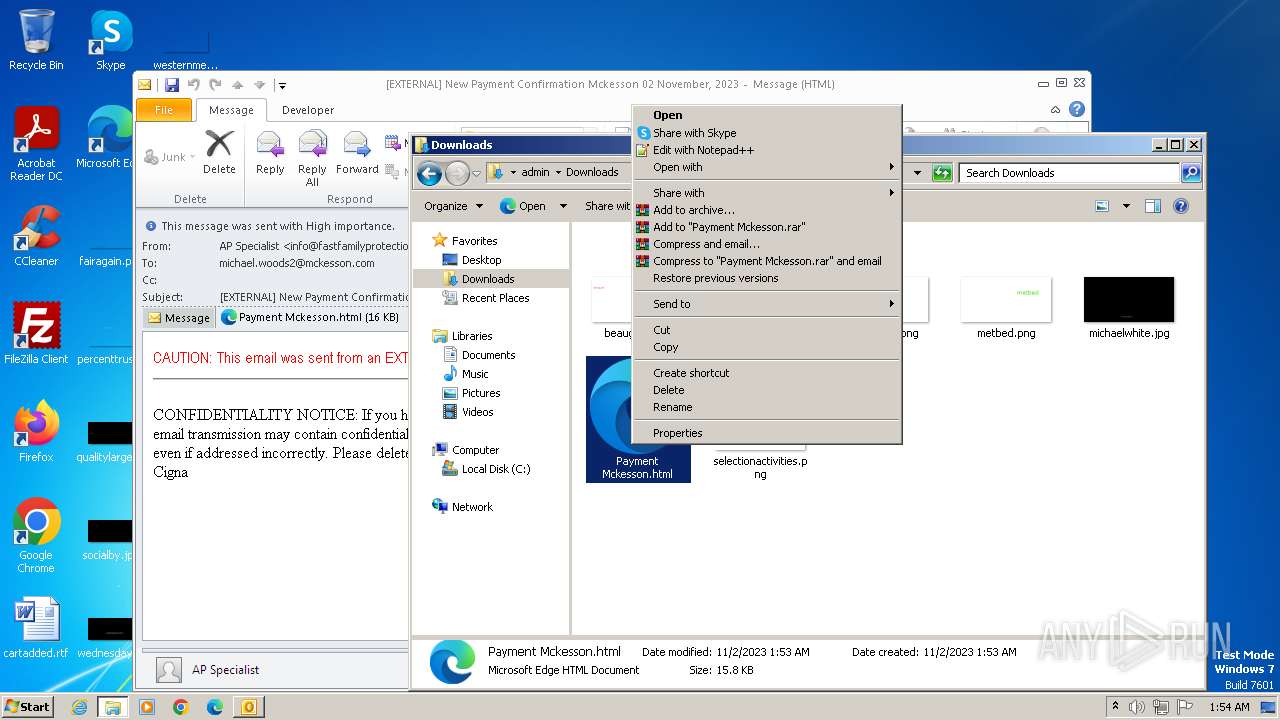This screenshot has width=1280, height=720.
Task: Expand the dropdown arrow next to Open
Action: point(563,206)
